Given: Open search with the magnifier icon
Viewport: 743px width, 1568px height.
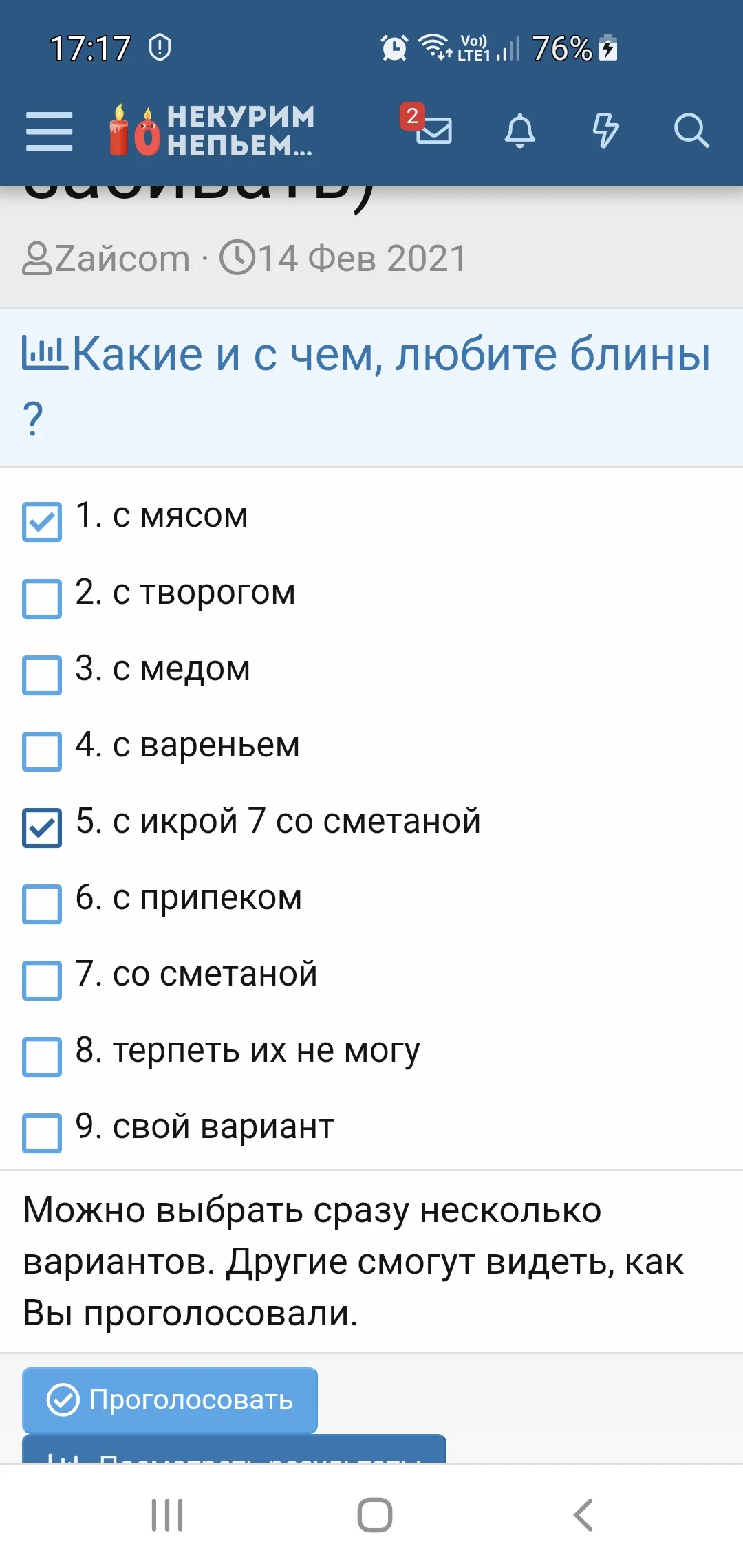Looking at the screenshot, I should [693, 131].
